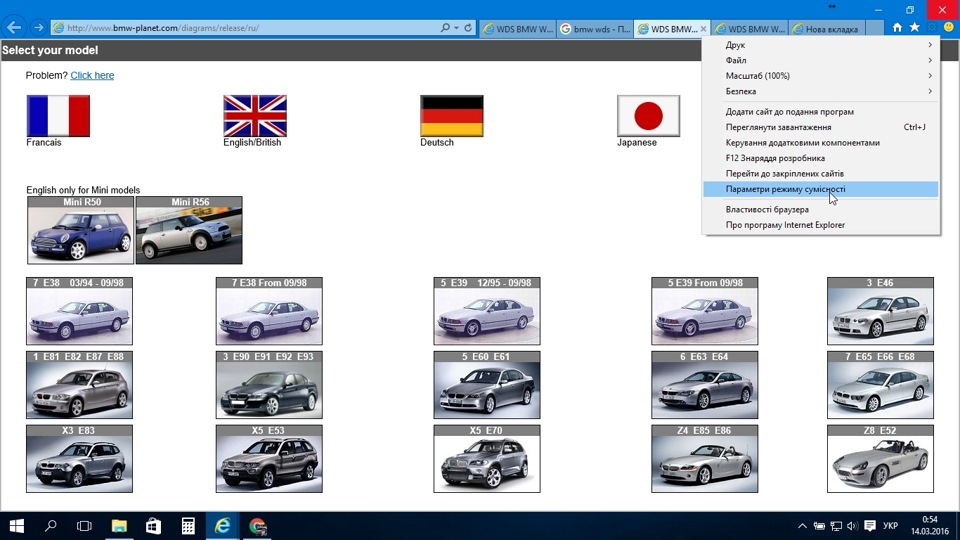Open the 5 E60 E61 model
Viewport: 960px width, 540px height.
tap(487, 385)
